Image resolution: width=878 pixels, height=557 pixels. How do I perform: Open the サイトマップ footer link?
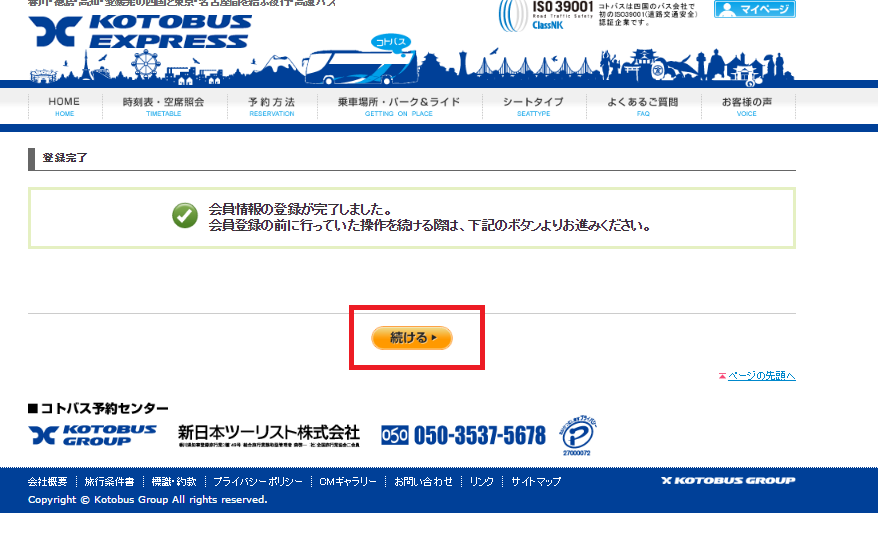(536, 481)
